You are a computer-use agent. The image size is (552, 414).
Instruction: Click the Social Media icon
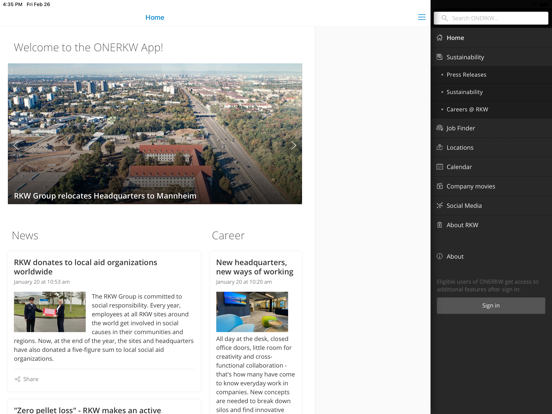(x=439, y=206)
